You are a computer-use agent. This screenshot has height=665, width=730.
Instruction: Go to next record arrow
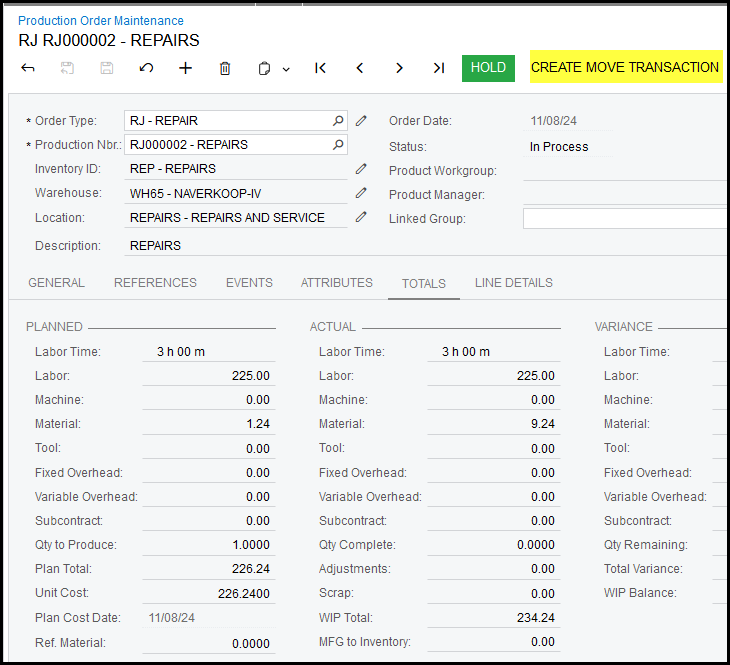point(399,68)
